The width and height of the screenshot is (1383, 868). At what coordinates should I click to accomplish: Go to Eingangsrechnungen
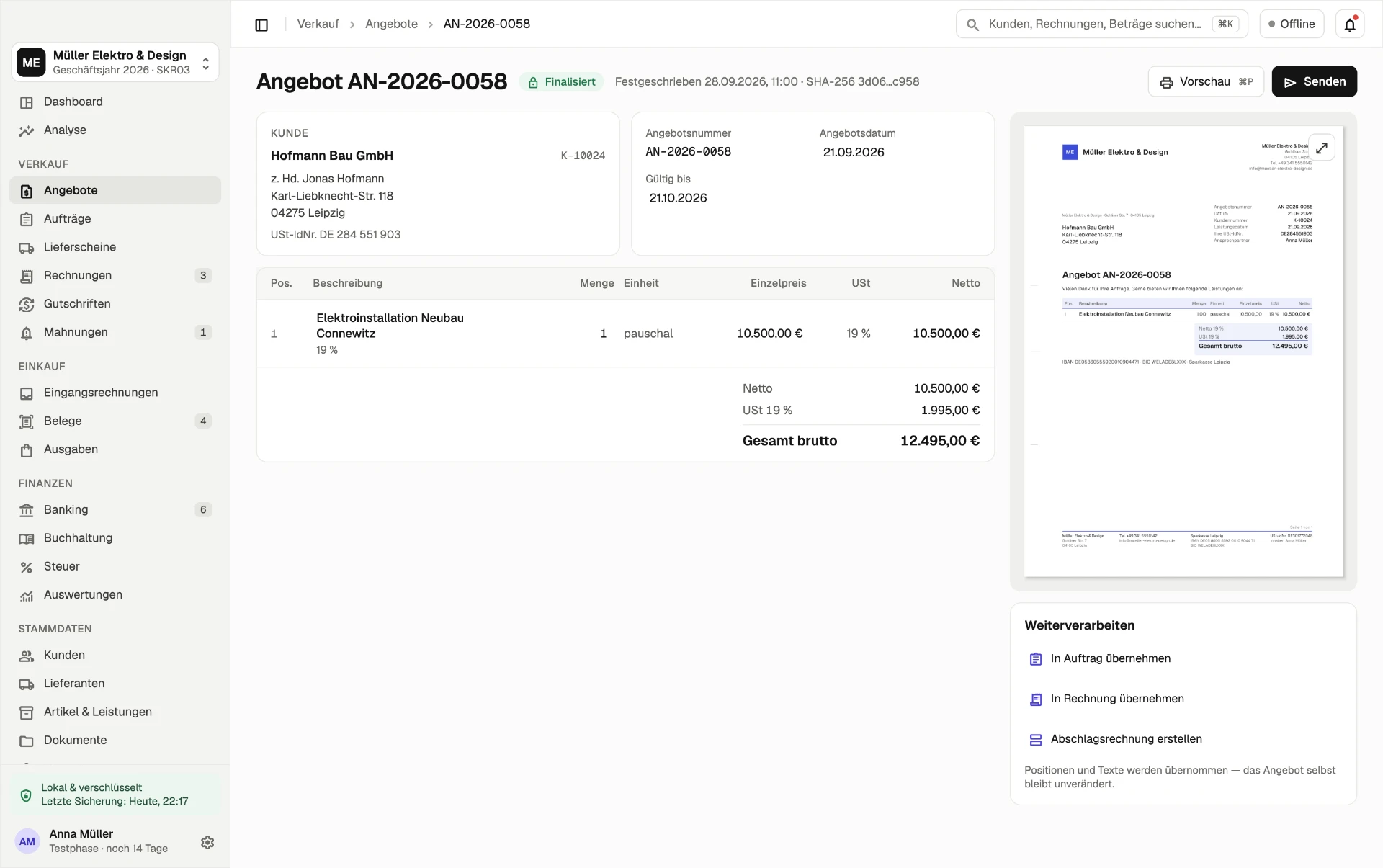115,393
